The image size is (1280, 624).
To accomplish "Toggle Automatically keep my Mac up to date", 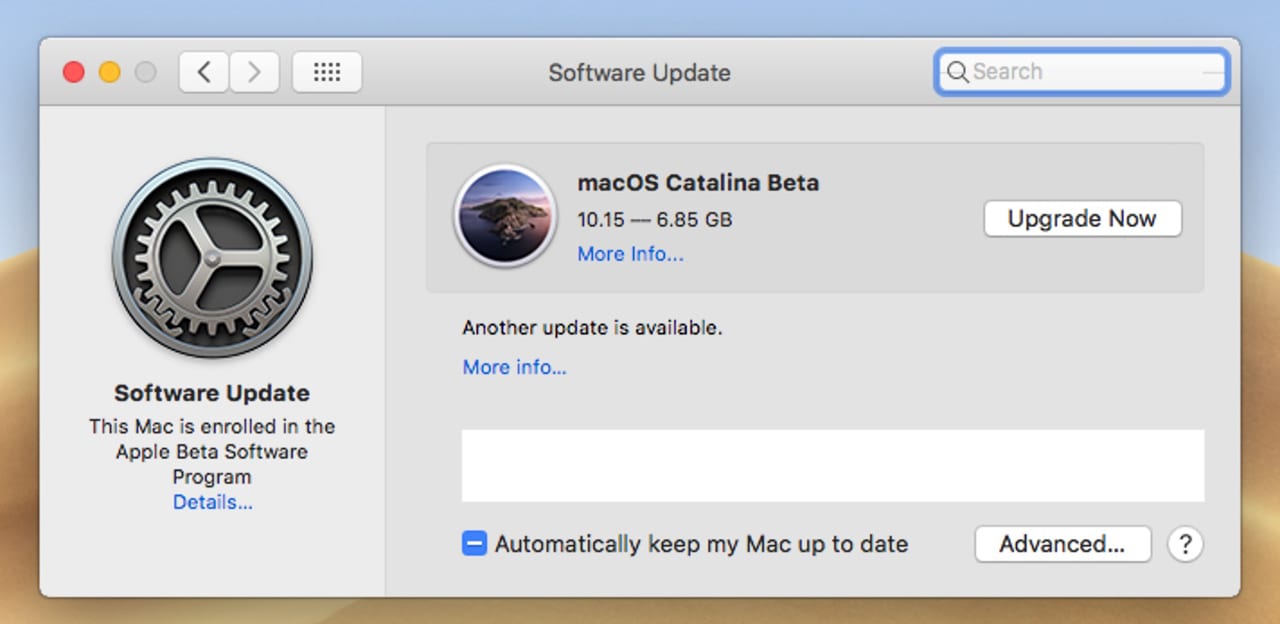I will (473, 543).
